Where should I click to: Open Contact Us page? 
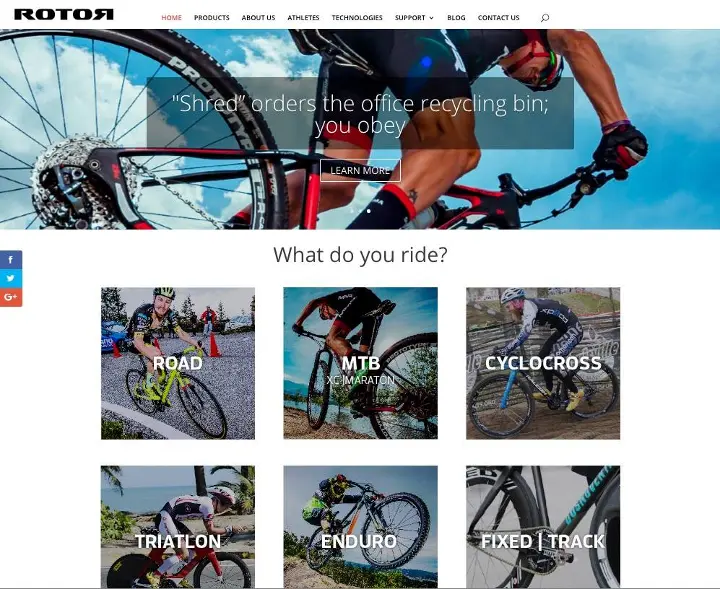[498, 17]
